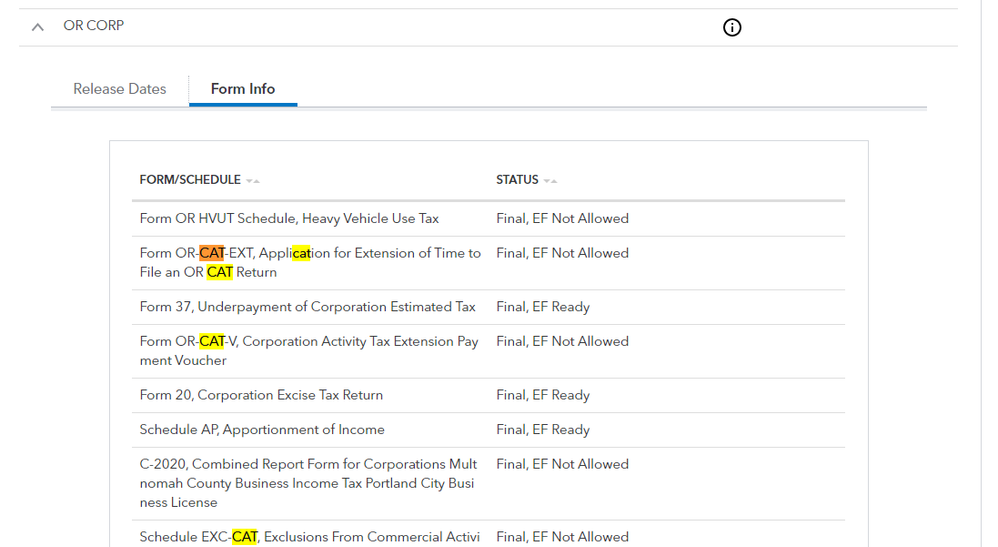Image resolution: width=998 pixels, height=547 pixels.
Task: Select Form 37 Underpayment of Estimated Tax
Action: coord(307,307)
